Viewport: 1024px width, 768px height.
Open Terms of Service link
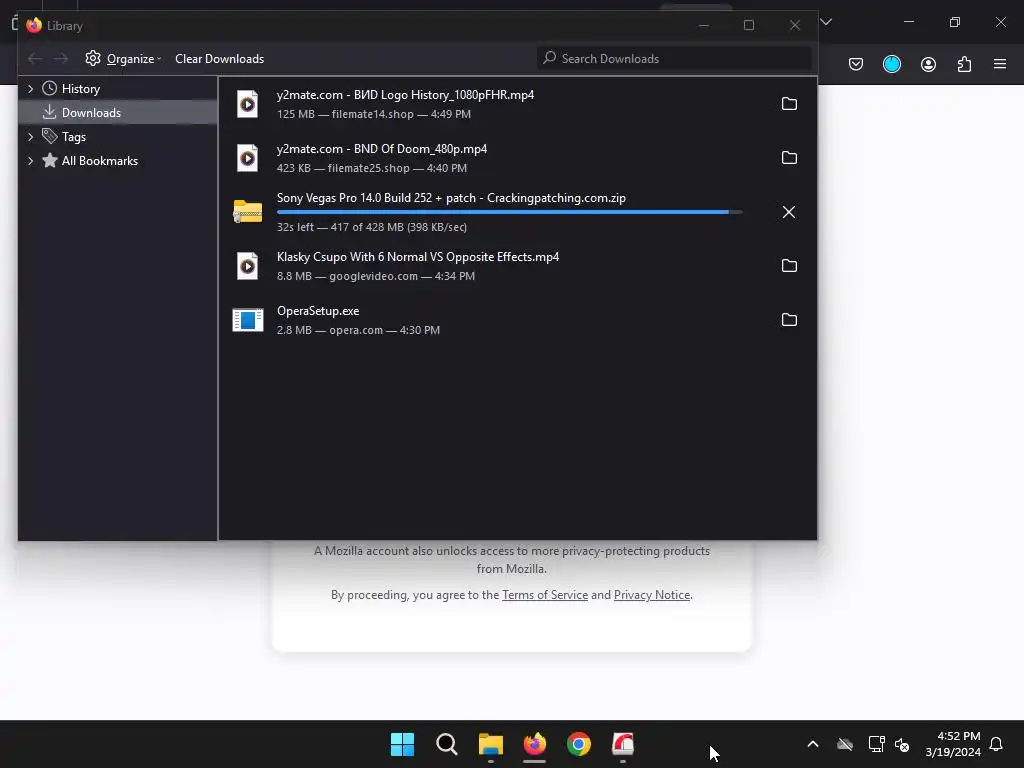click(545, 595)
